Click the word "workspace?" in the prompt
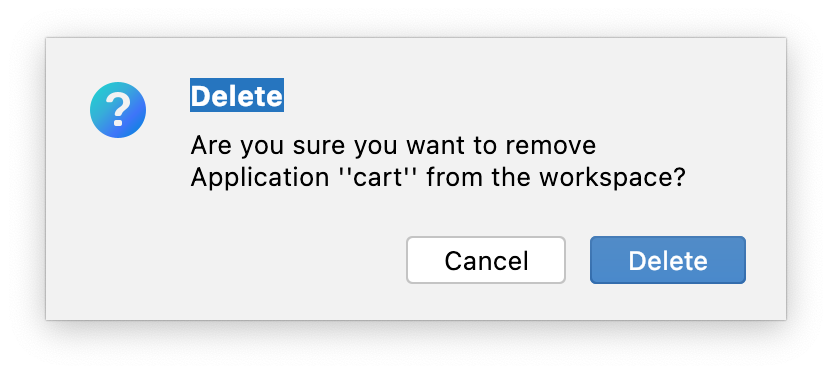832x374 pixels. [613, 178]
